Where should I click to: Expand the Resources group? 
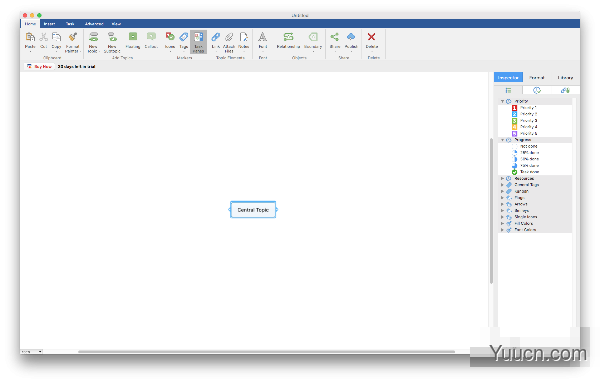502,179
